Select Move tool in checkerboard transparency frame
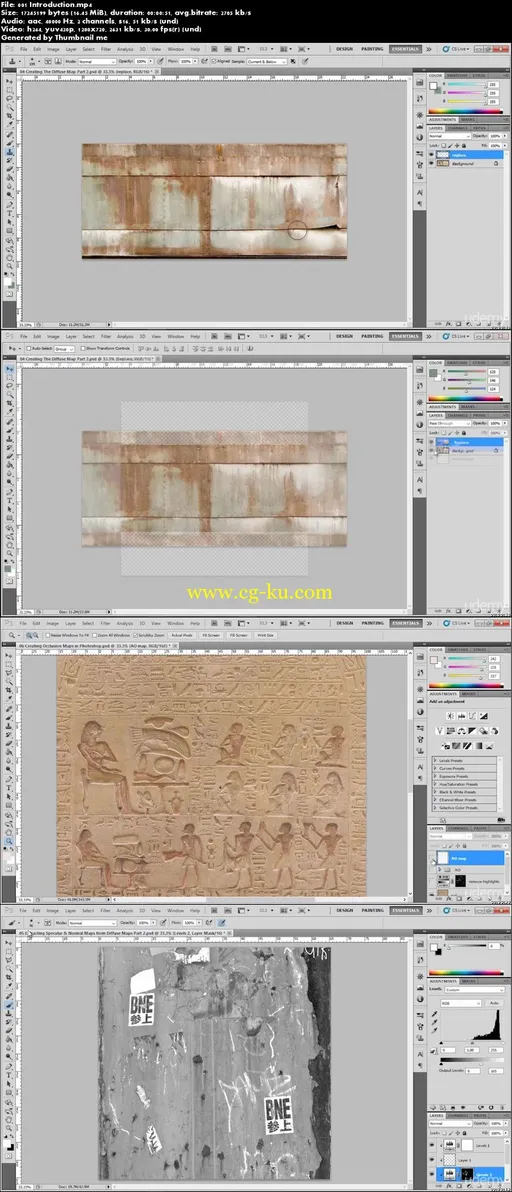 (8, 368)
